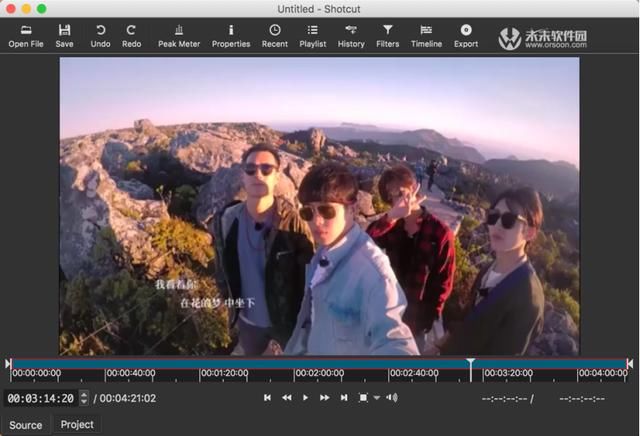
Task: Open the Properties panel
Action: pos(231,36)
